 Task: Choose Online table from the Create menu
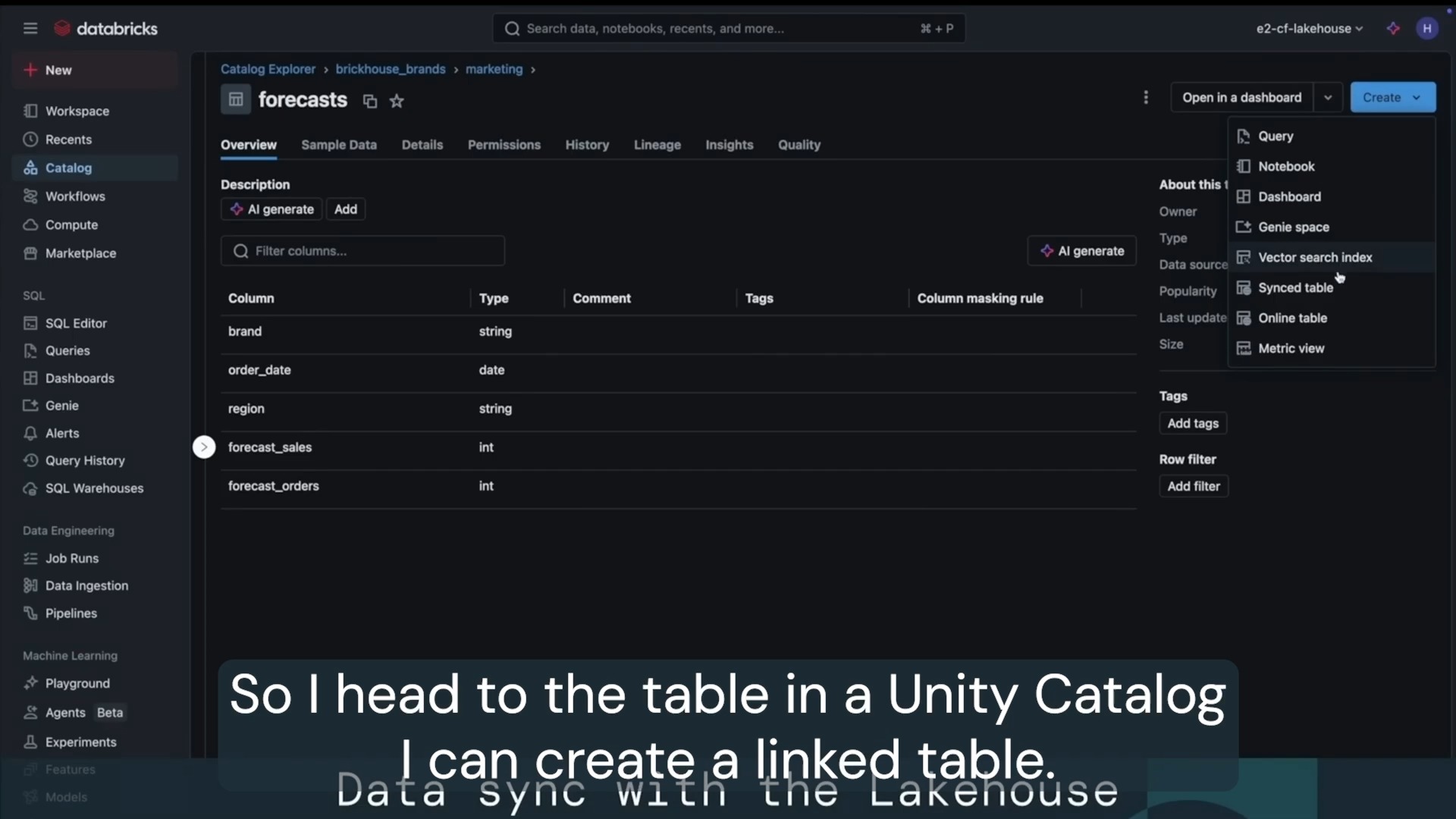click(x=1332, y=318)
